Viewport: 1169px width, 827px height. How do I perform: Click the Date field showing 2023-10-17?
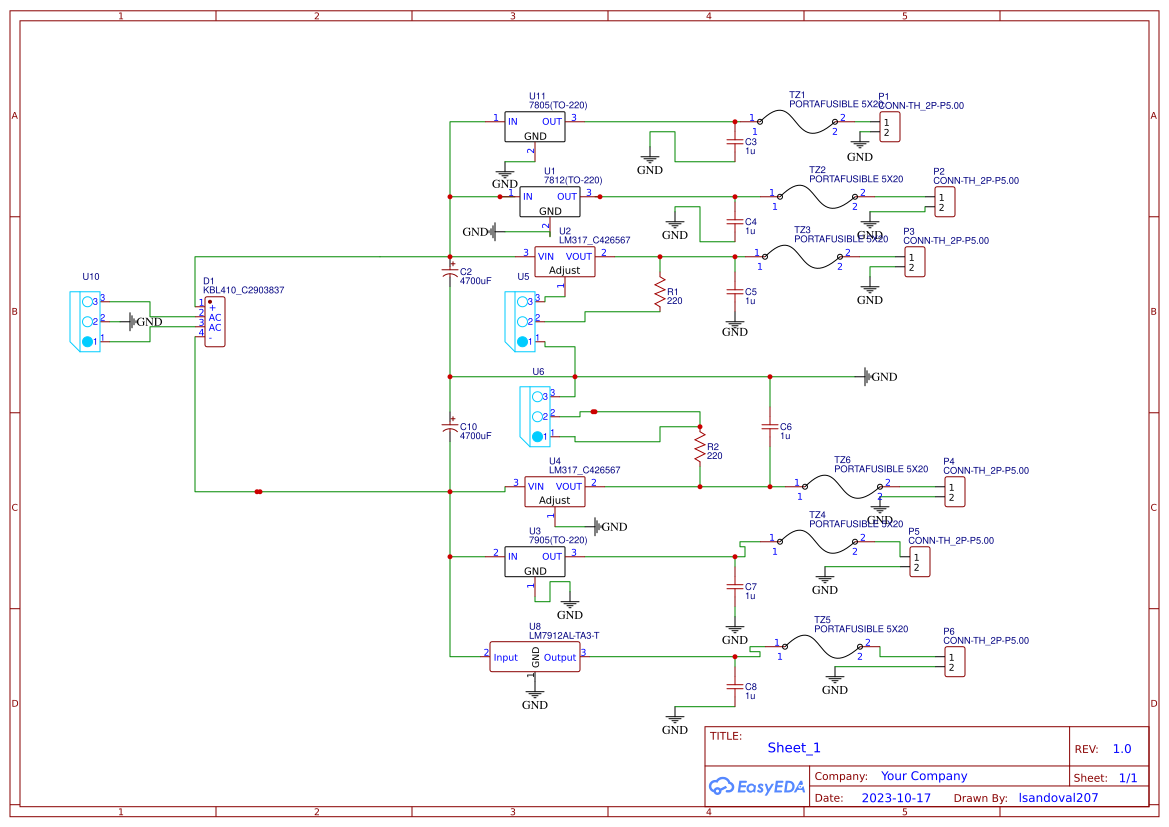coord(895,797)
